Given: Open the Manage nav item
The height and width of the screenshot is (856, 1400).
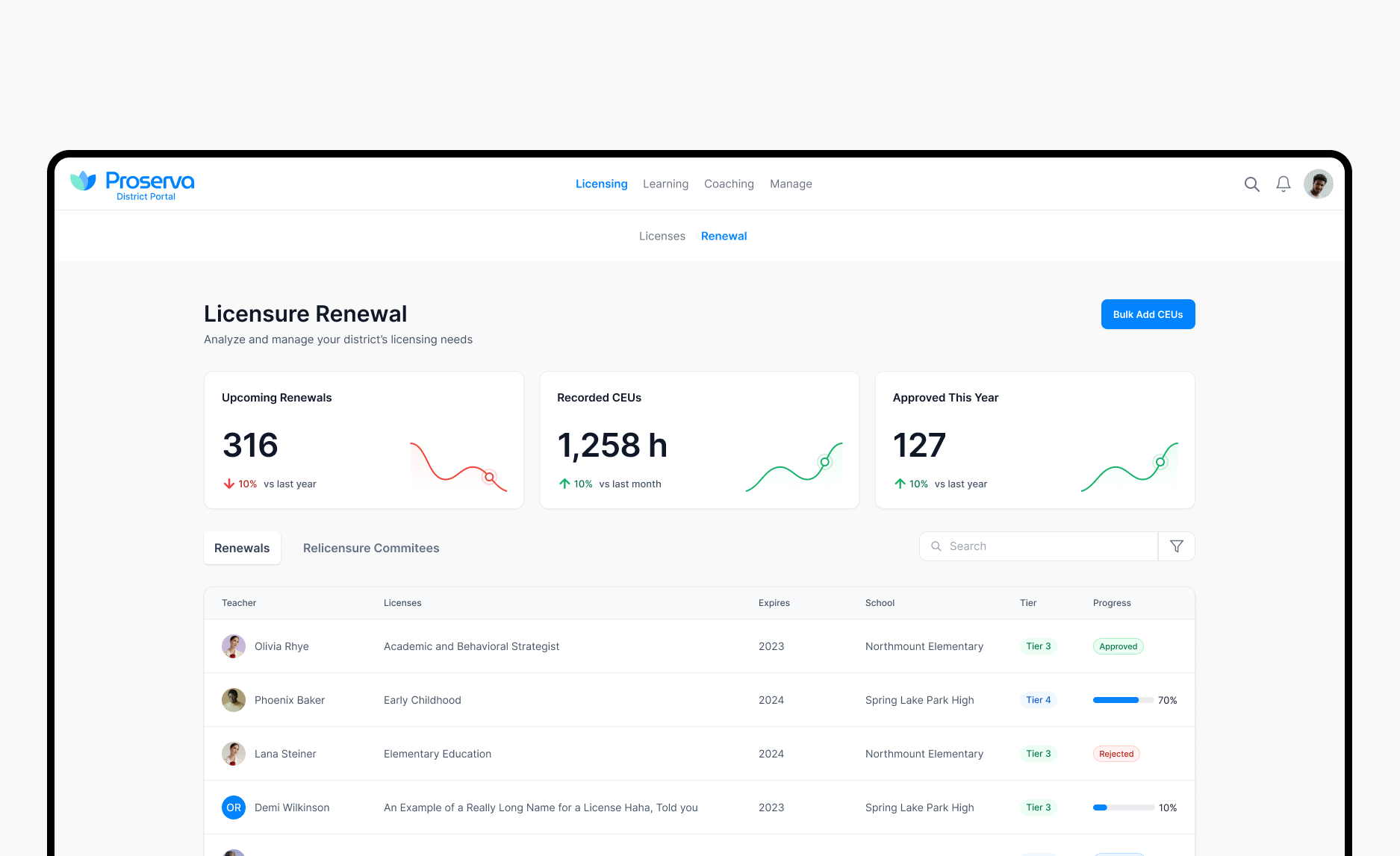Looking at the screenshot, I should (x=791, y=184).
